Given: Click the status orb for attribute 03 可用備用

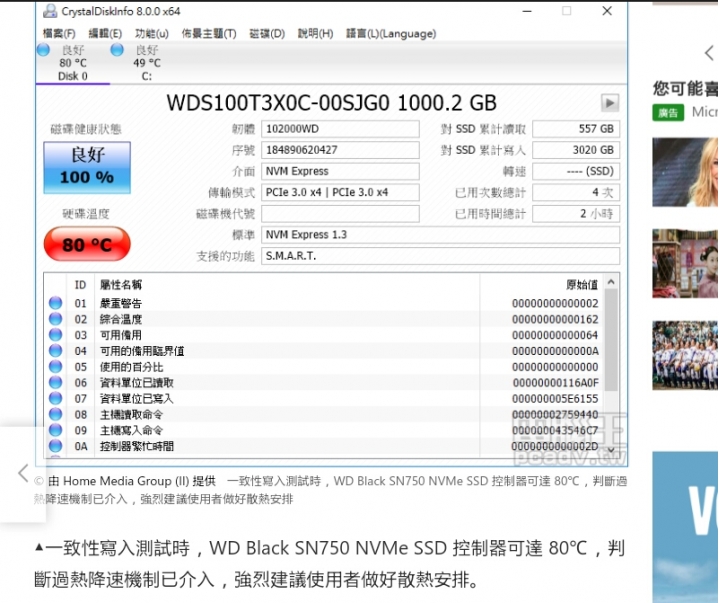Looking at the screenshot, I should [56, 335].
